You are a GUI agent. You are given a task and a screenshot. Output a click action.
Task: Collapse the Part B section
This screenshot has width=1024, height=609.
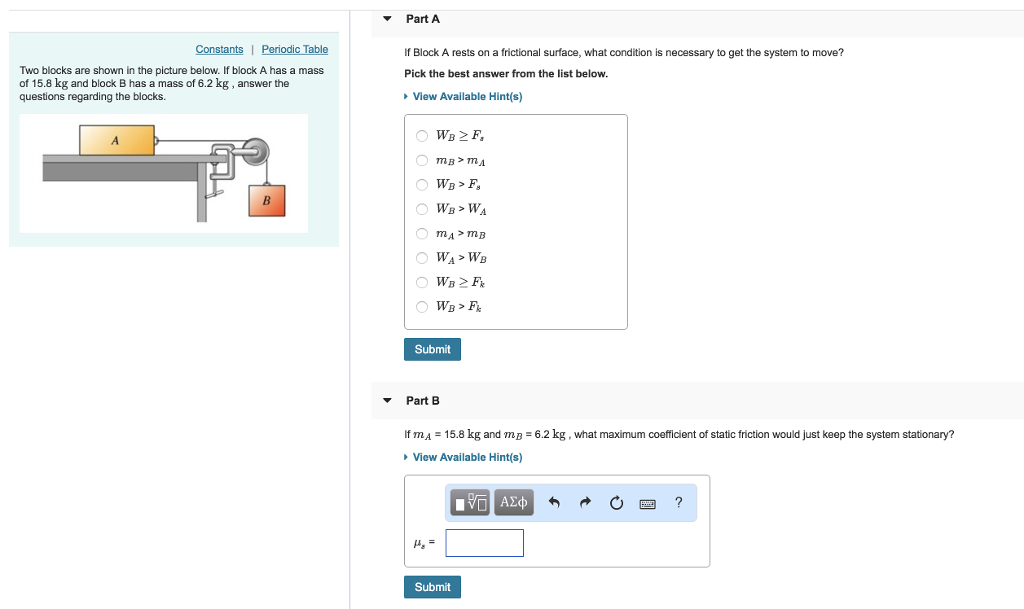click(x=386, y=400)
